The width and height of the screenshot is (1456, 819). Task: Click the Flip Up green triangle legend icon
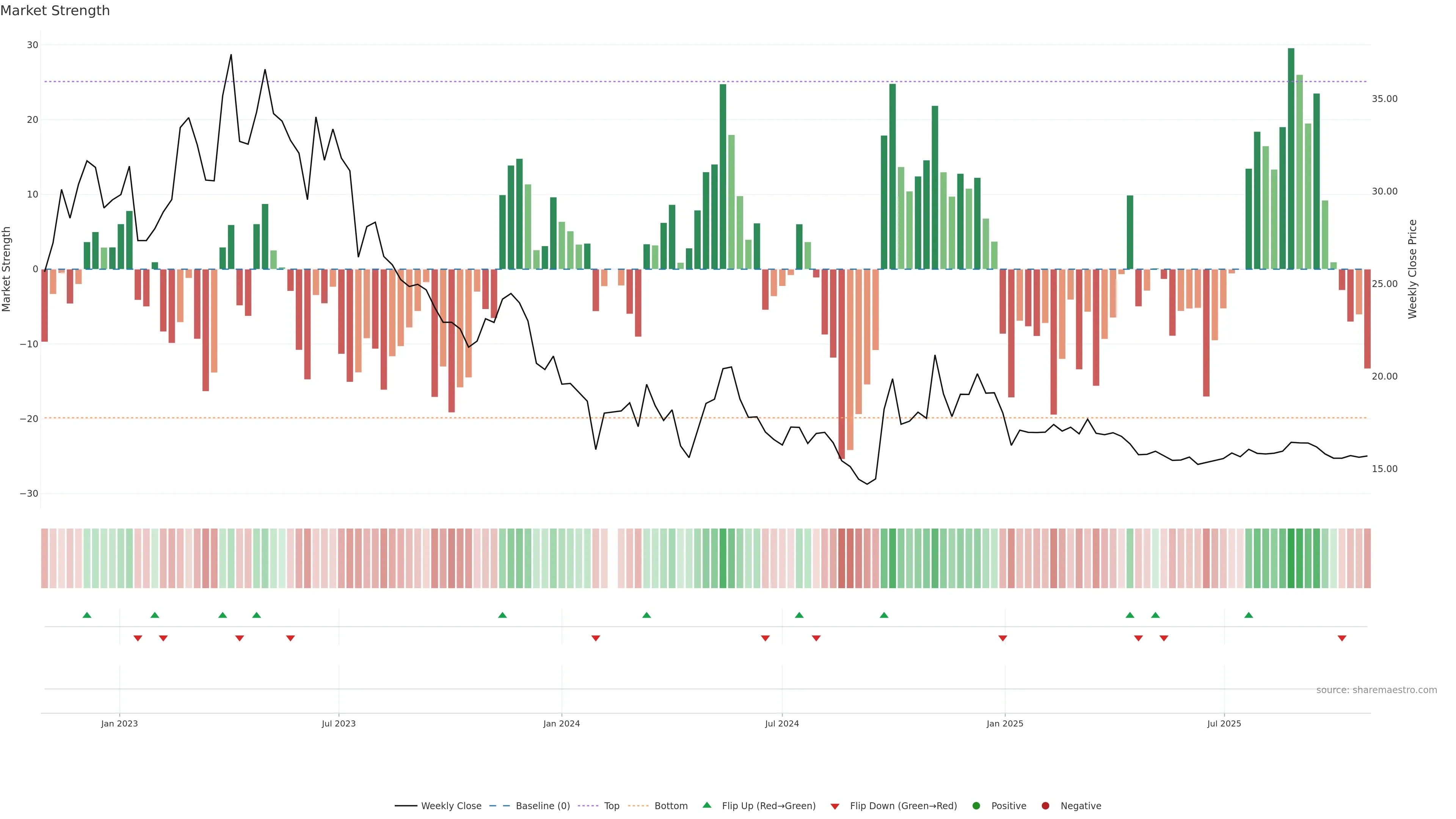706,805
